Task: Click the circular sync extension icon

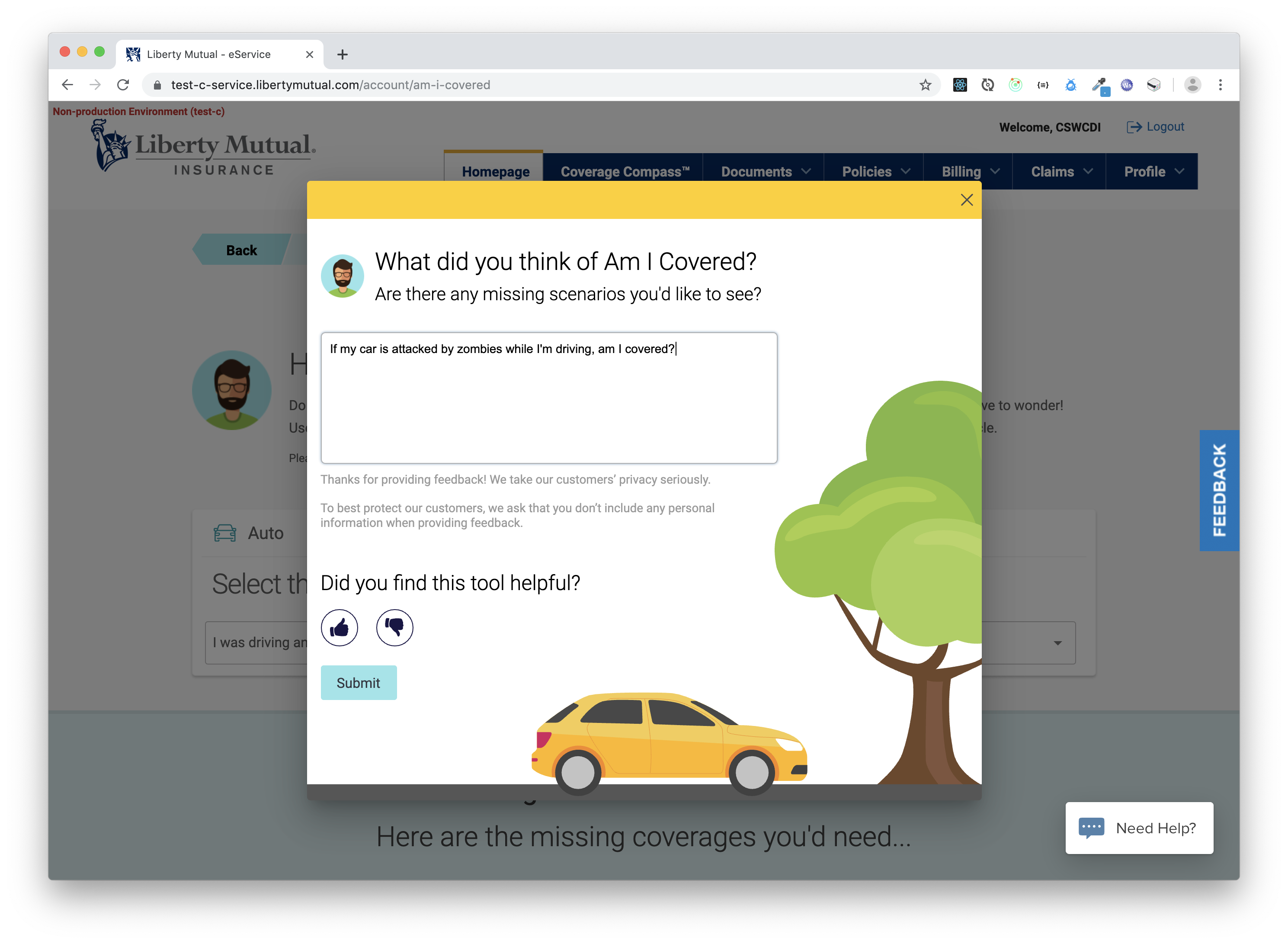Action: pos(987,85)
